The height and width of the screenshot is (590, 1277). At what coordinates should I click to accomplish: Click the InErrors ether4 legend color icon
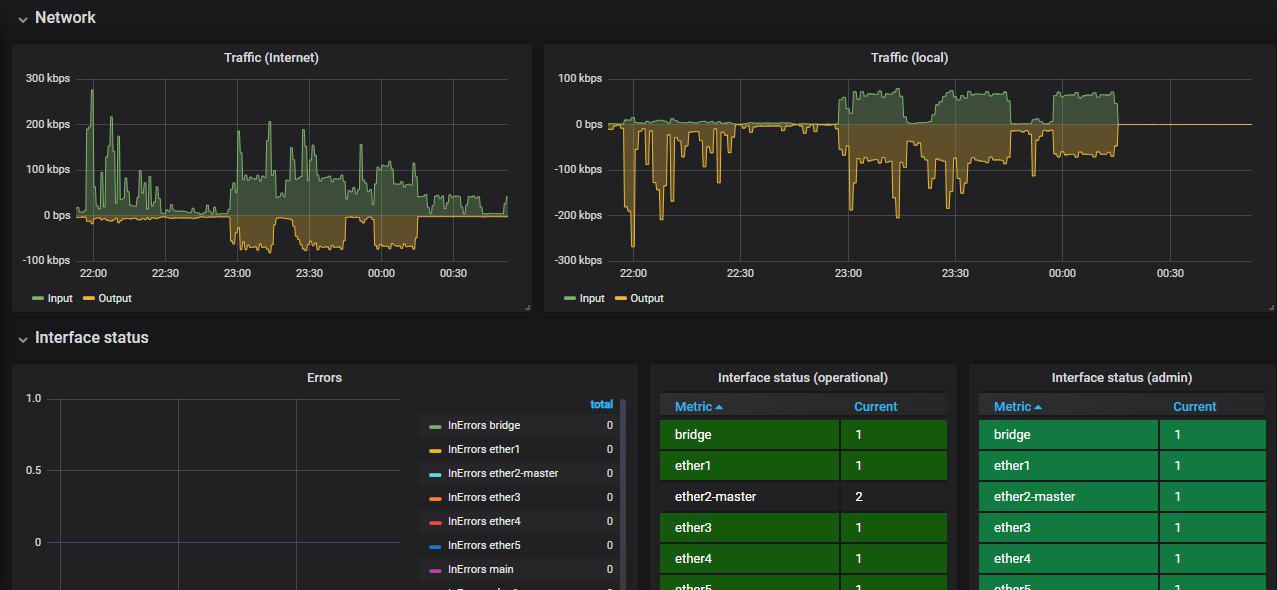(435, 522)
